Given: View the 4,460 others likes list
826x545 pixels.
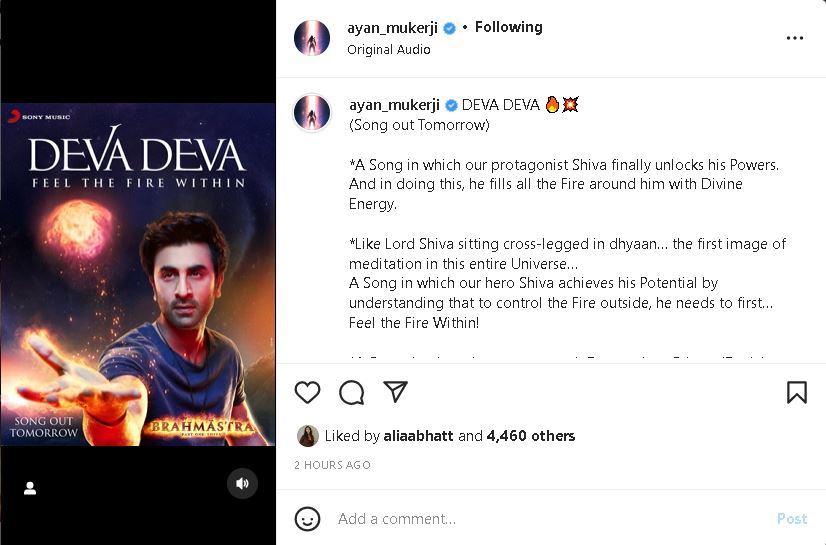Looking at the screenshot, I should click(530, 436).
